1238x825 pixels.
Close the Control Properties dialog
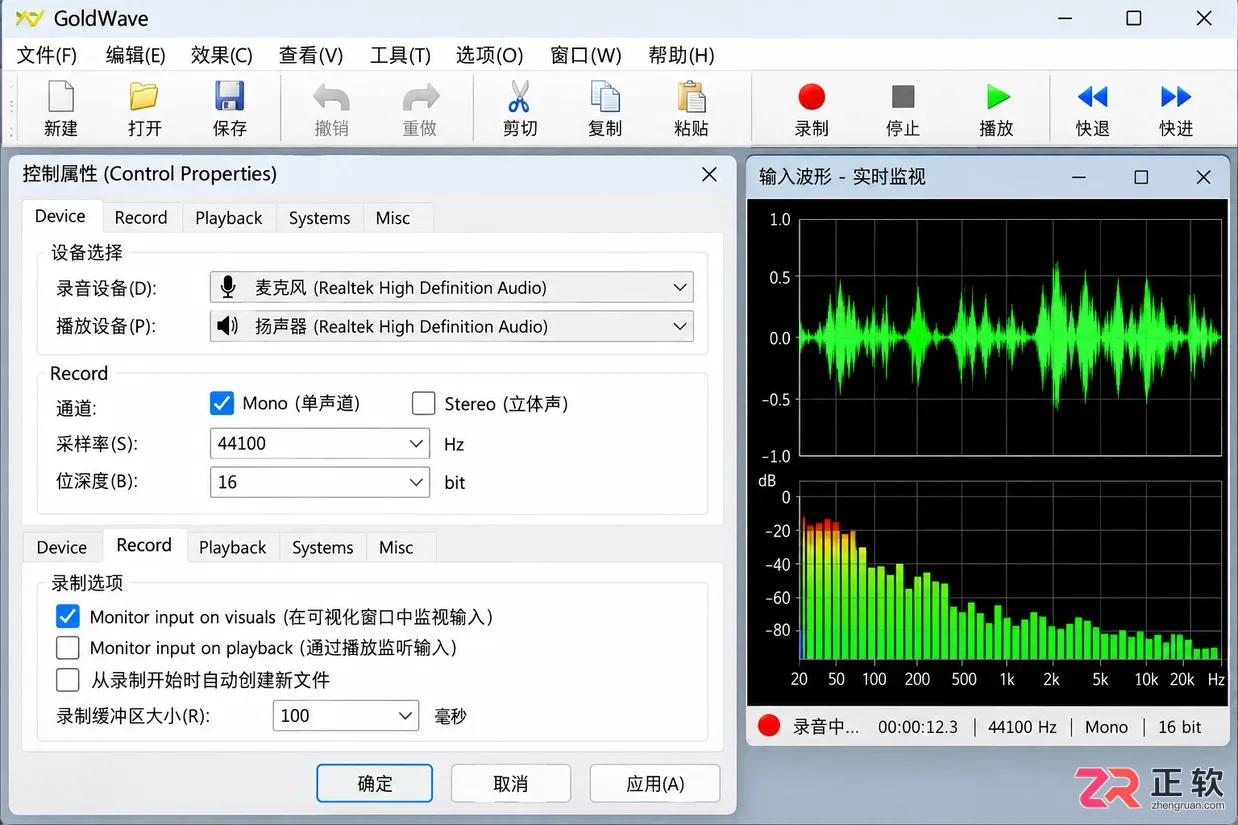tap(709, 174)
